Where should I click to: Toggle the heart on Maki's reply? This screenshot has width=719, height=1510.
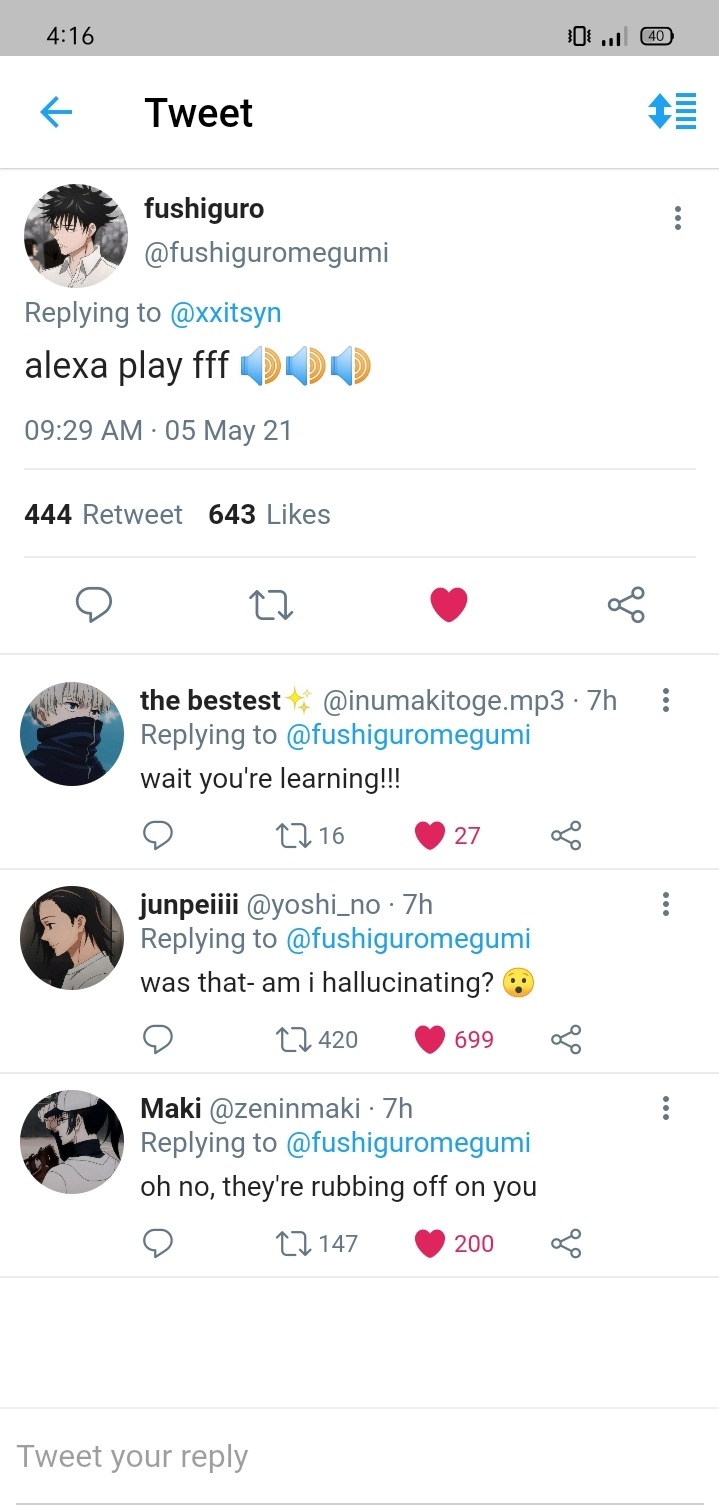[430, 1243]
